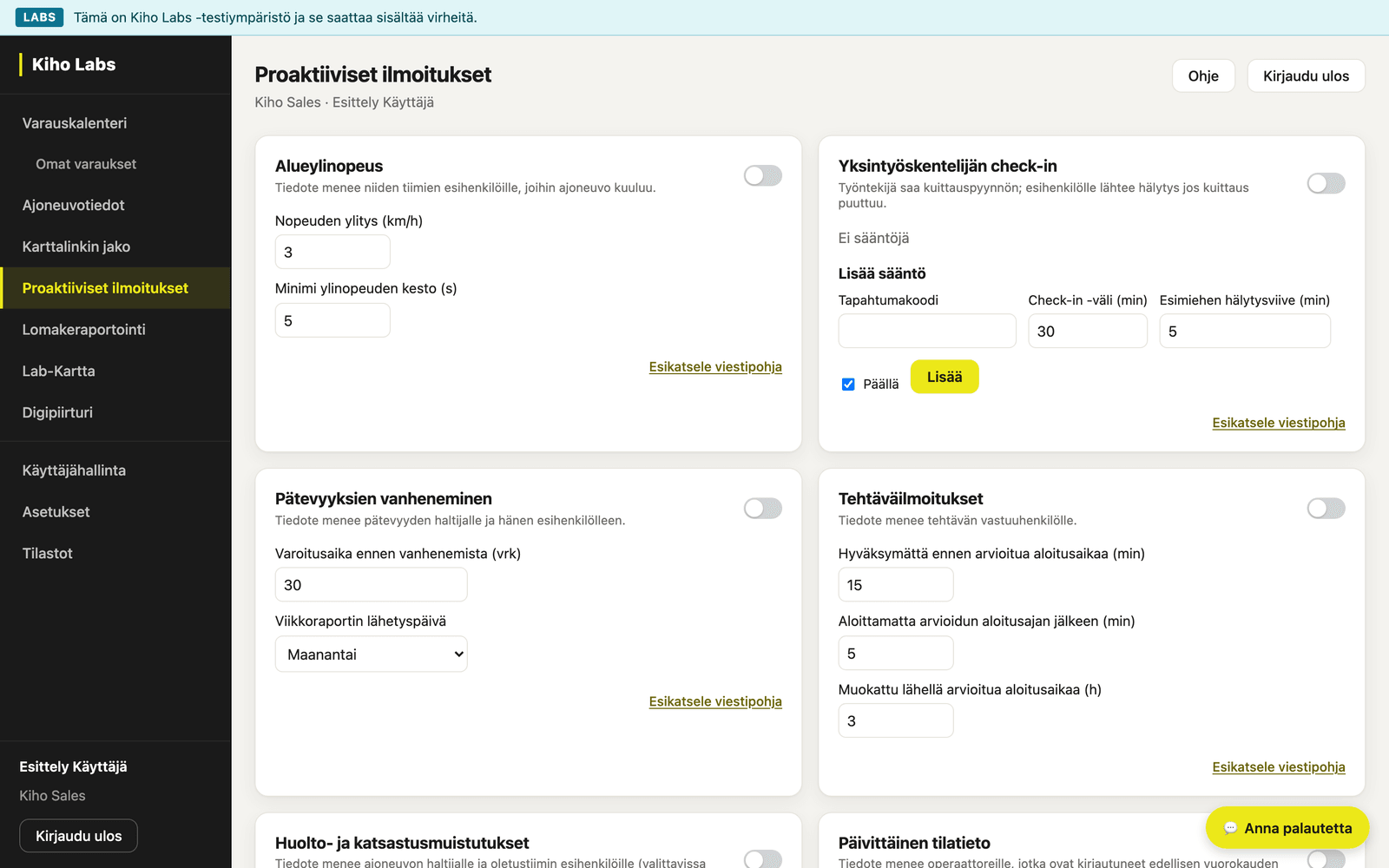Open Varauskalenteri in the sidebar

[115, 123]
